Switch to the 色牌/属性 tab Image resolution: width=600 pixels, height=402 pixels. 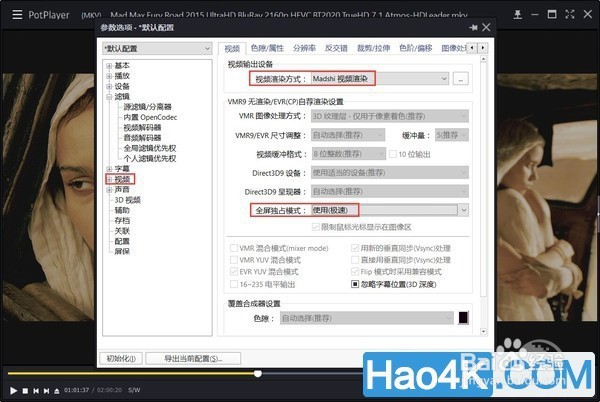pos(267,48)
